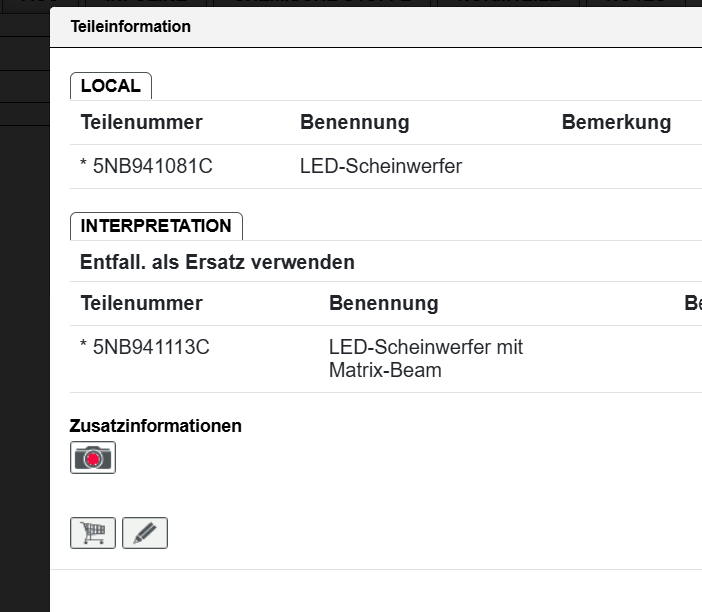Click Benennung header in INTERPRETATION table
This screenshot has height=612, width=702.
click(x=383, y=303)
